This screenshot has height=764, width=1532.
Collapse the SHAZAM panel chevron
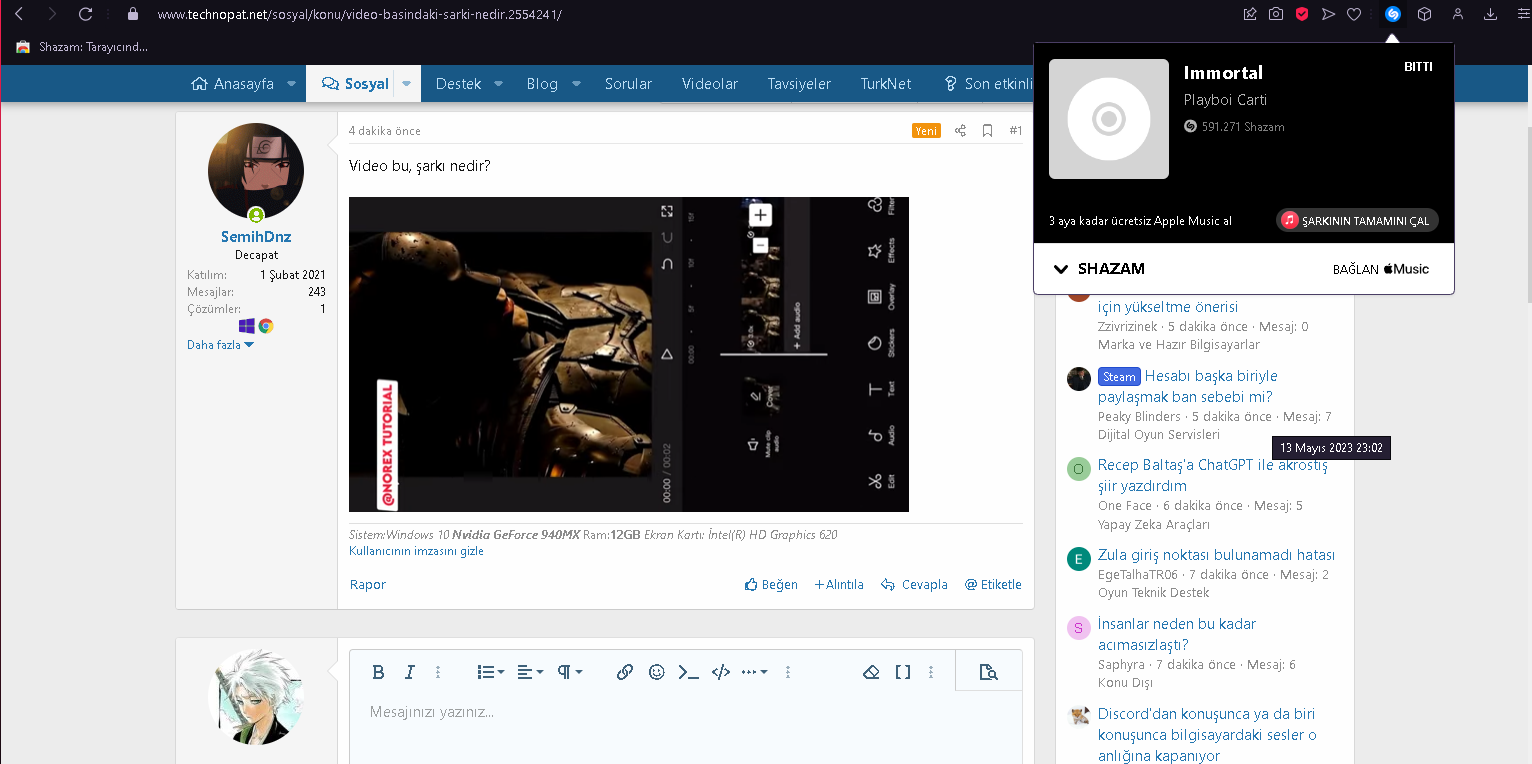point(1061,269)
